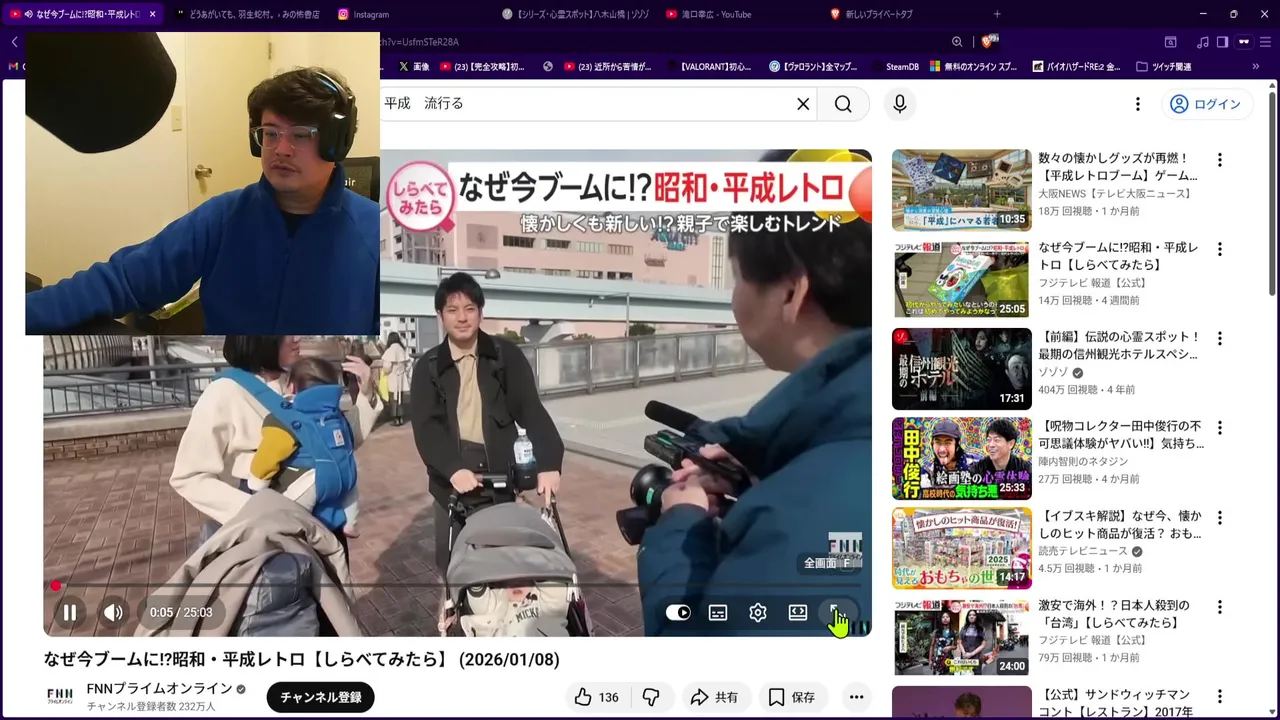1280x720 pixels.
Task: Open menu for the イブスキ解説 video
Action: point(1219,517)
